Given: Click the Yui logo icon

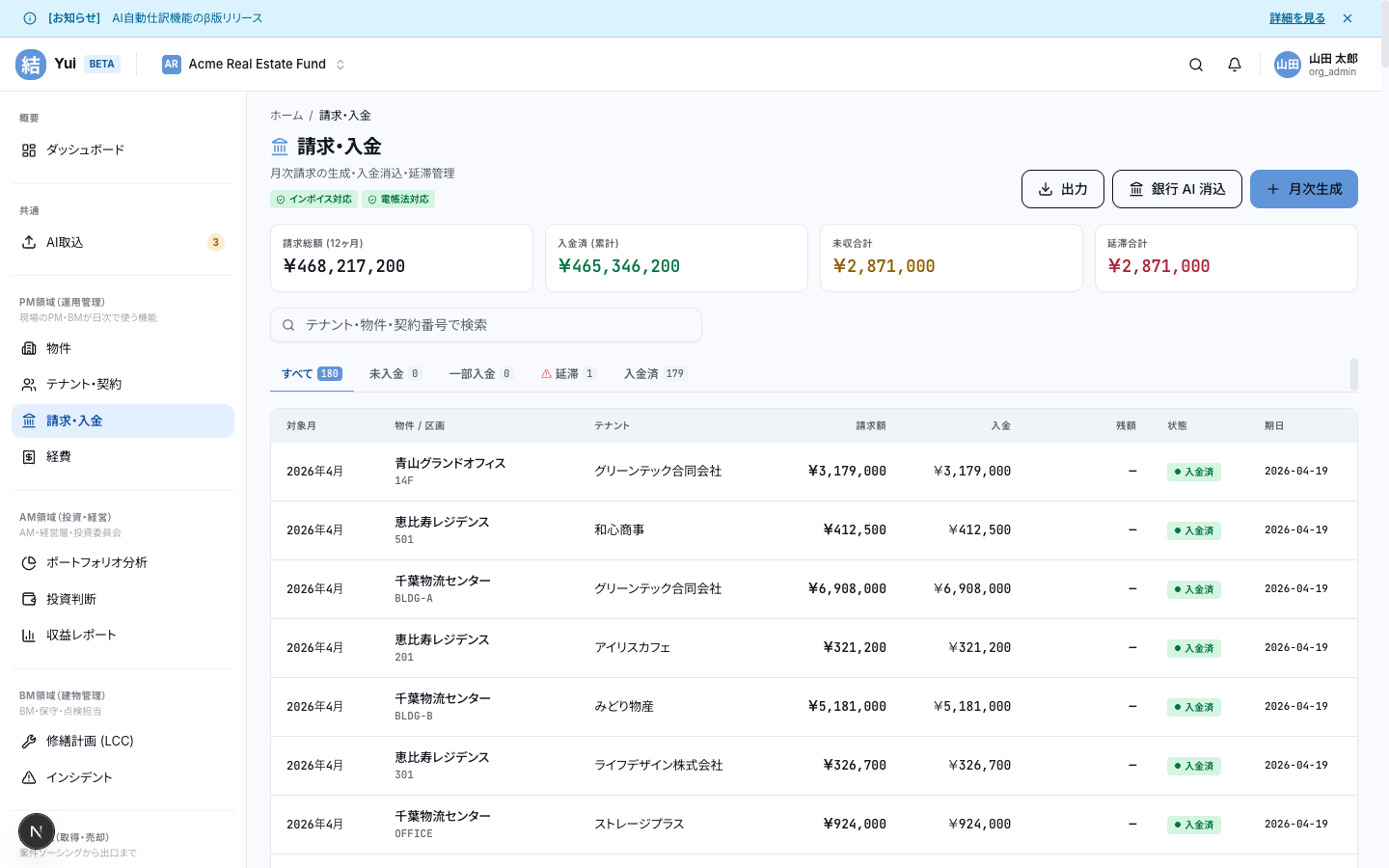Looking at the screenshot, I should (x=31, y=65).
